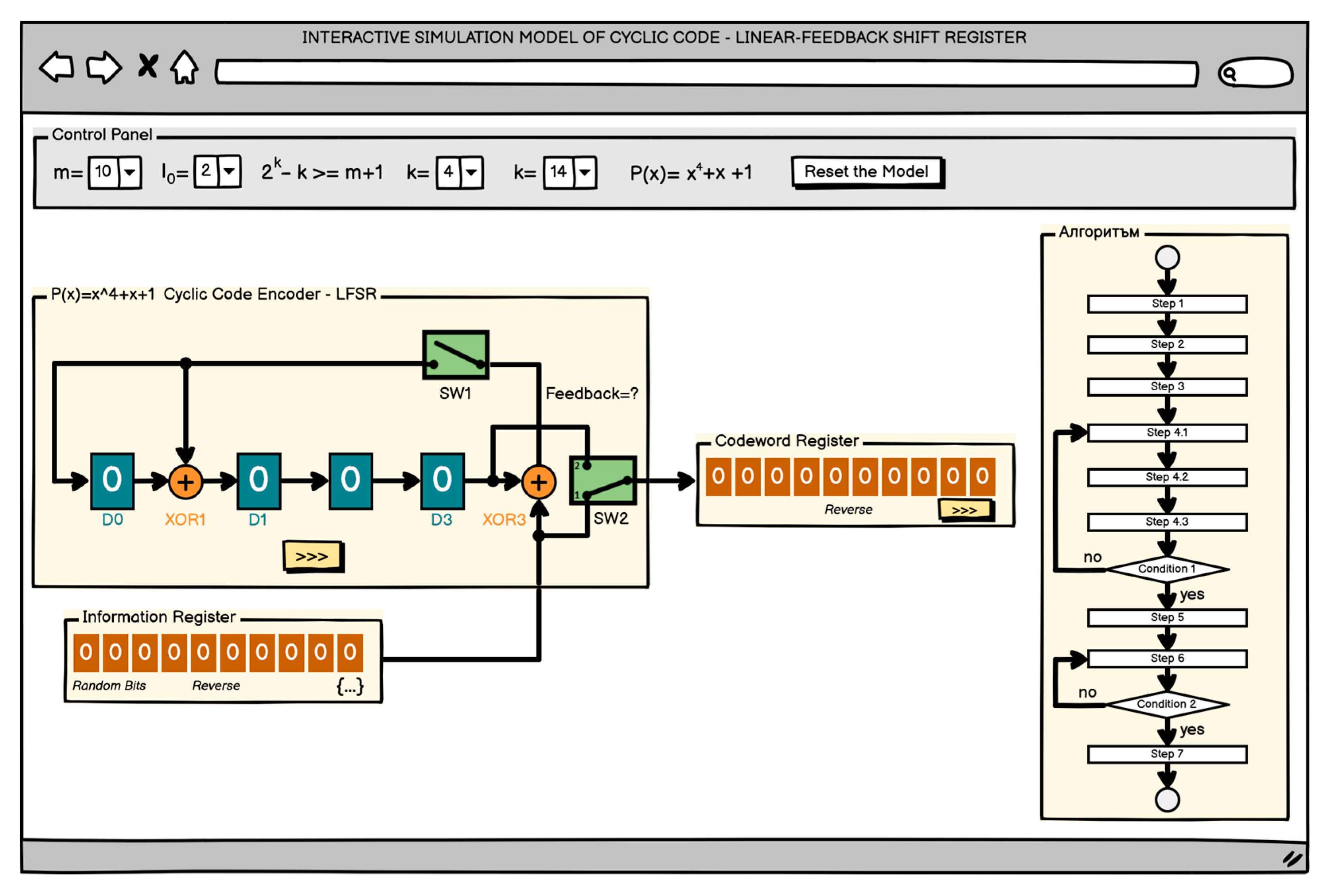1328x896 pixels.
Task: Click the D0 register cell
Action: (113, 481)
